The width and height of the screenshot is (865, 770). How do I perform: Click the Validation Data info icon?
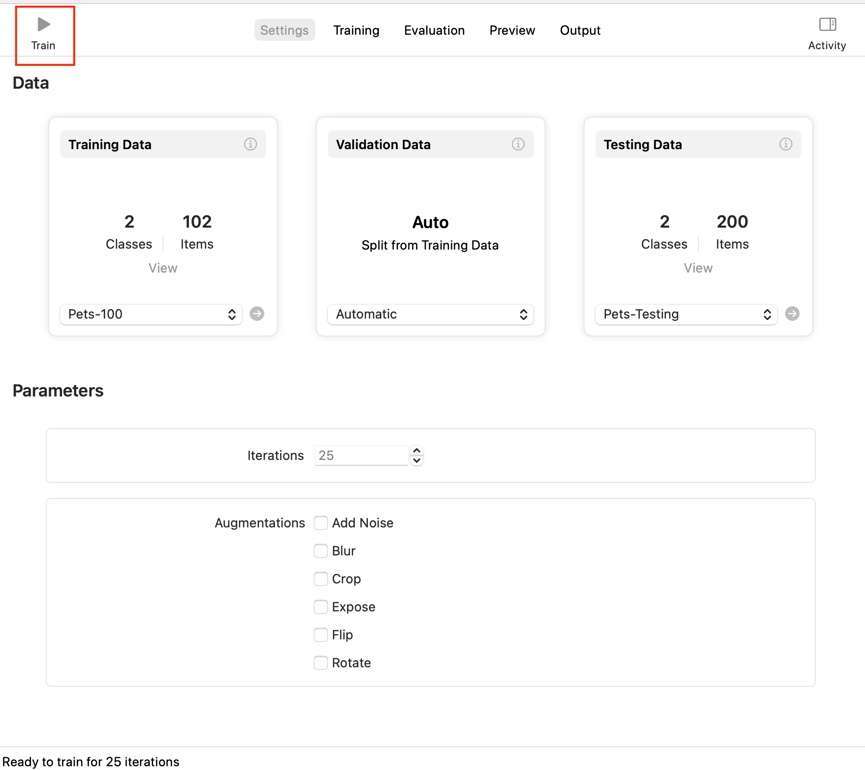[518, 144]
